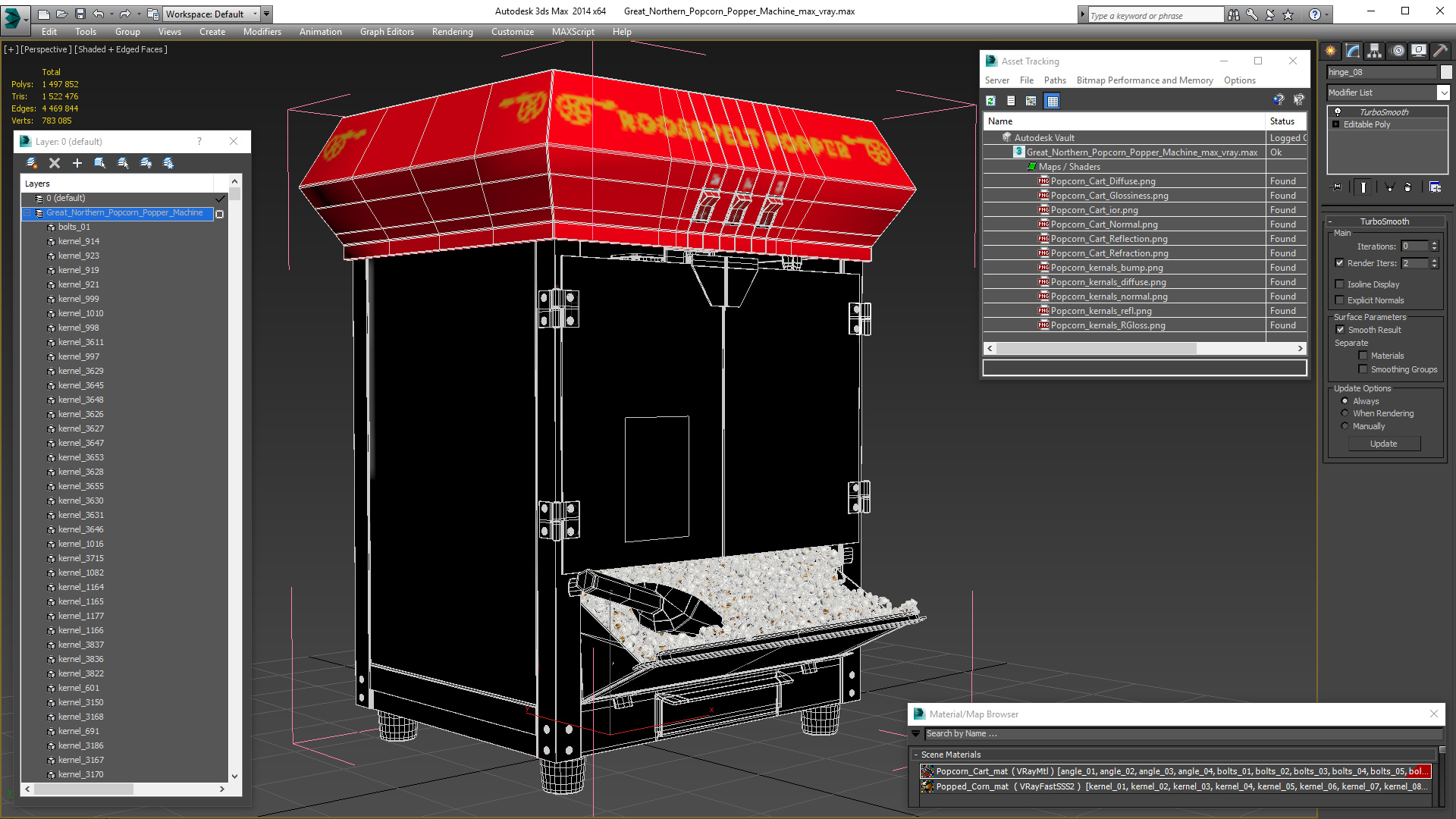The image size is (1456, 819).
Task: Click Configure Modifier Sets icon
Action: click(1435, 187)
